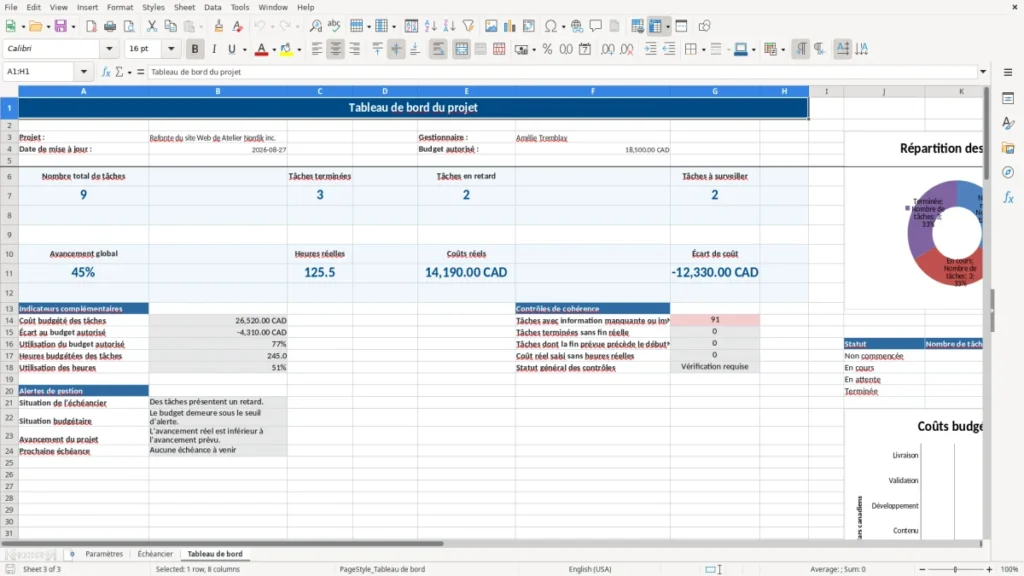Expand the formula bar arrow
1024x576 pixels.
983,72
